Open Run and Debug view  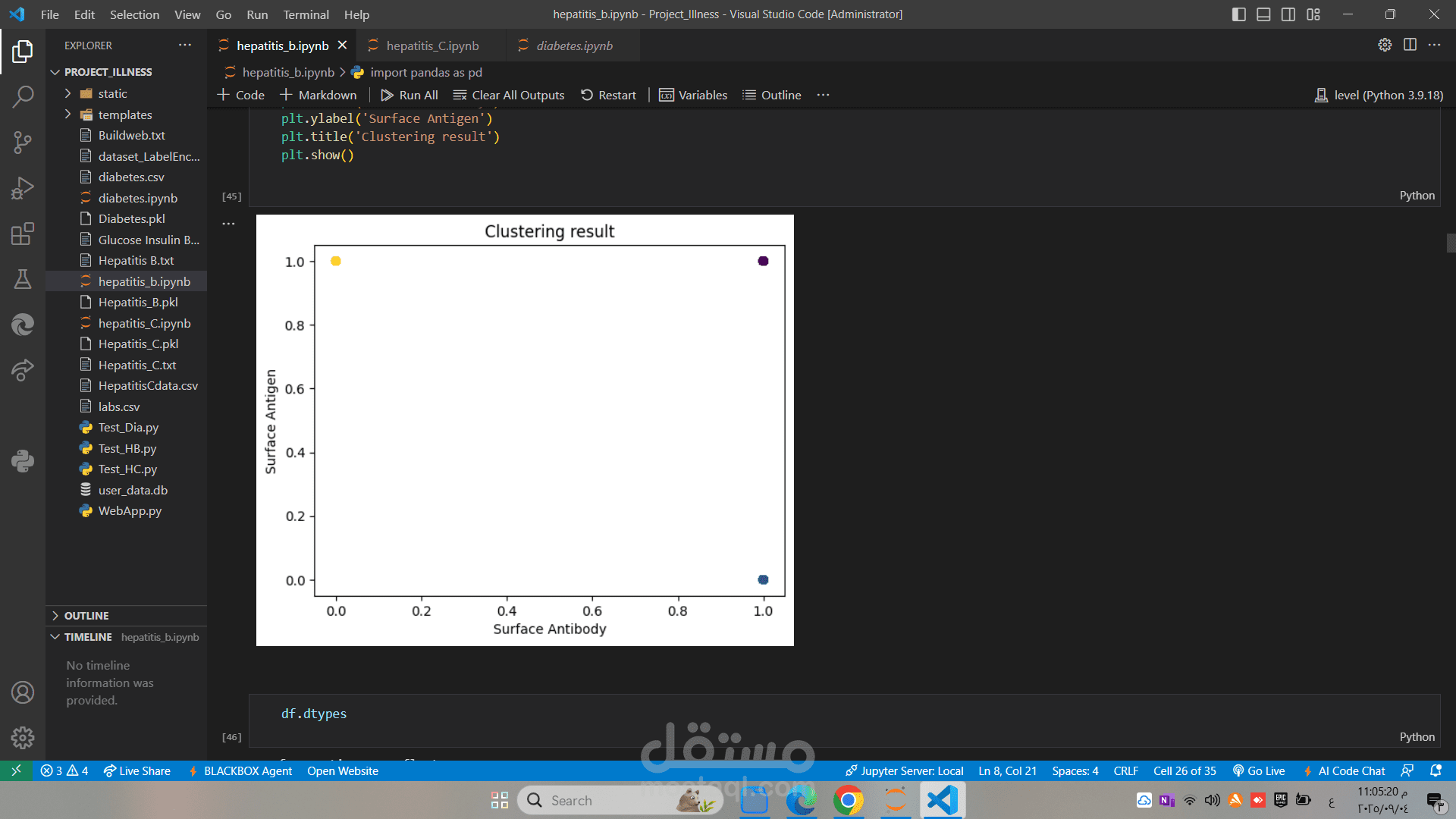(x=23, y=187)
